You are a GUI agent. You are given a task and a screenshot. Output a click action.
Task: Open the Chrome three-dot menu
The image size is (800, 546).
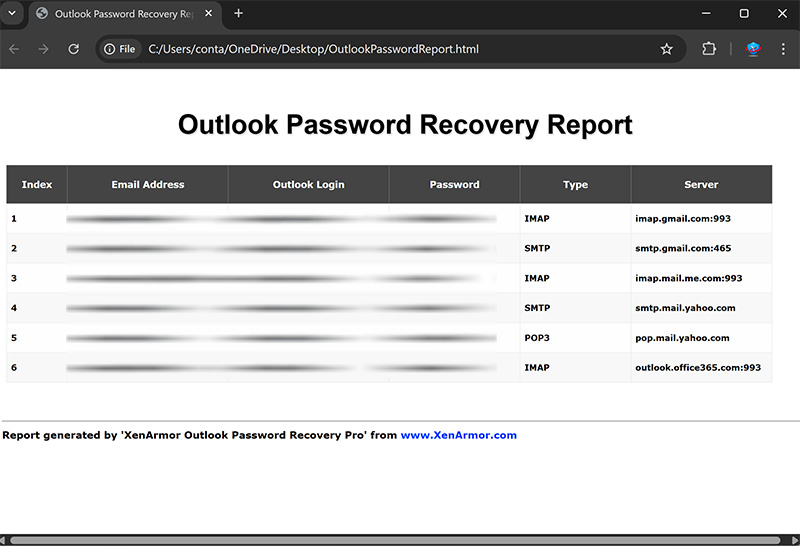783,49
